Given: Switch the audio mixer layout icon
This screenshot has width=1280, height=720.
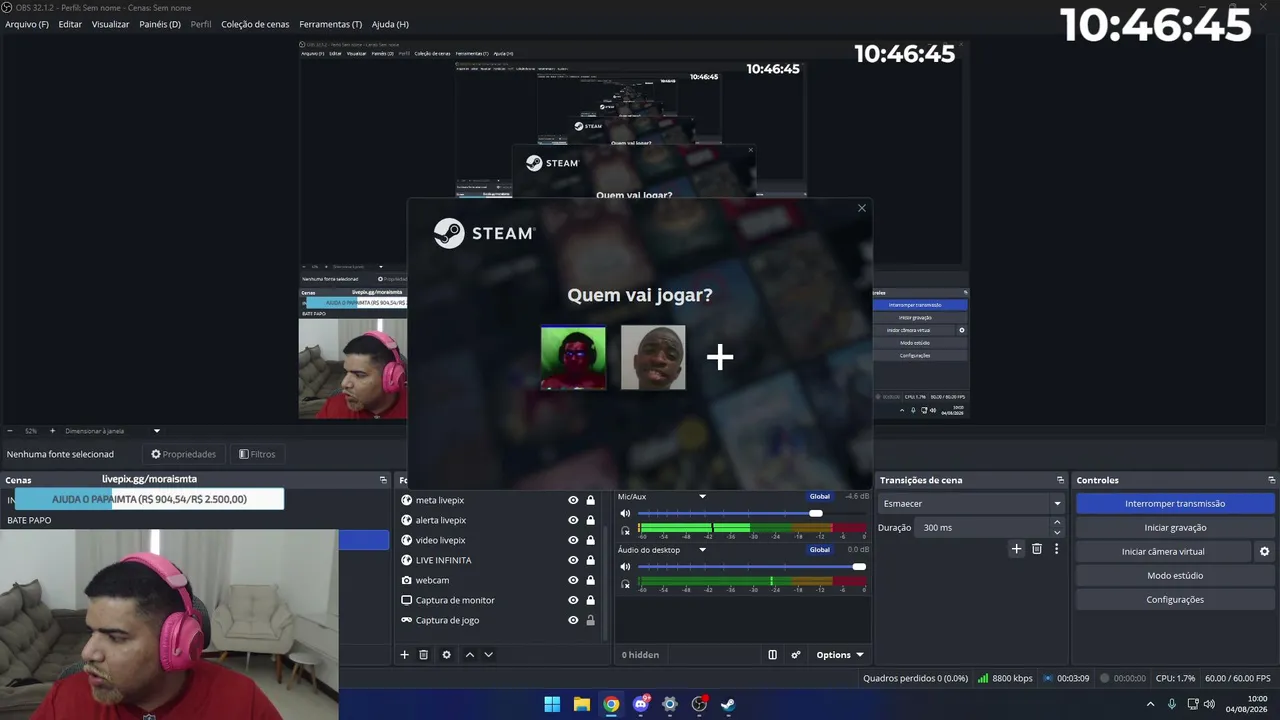Looking at the screenshot, I should [x=772, y=655].
